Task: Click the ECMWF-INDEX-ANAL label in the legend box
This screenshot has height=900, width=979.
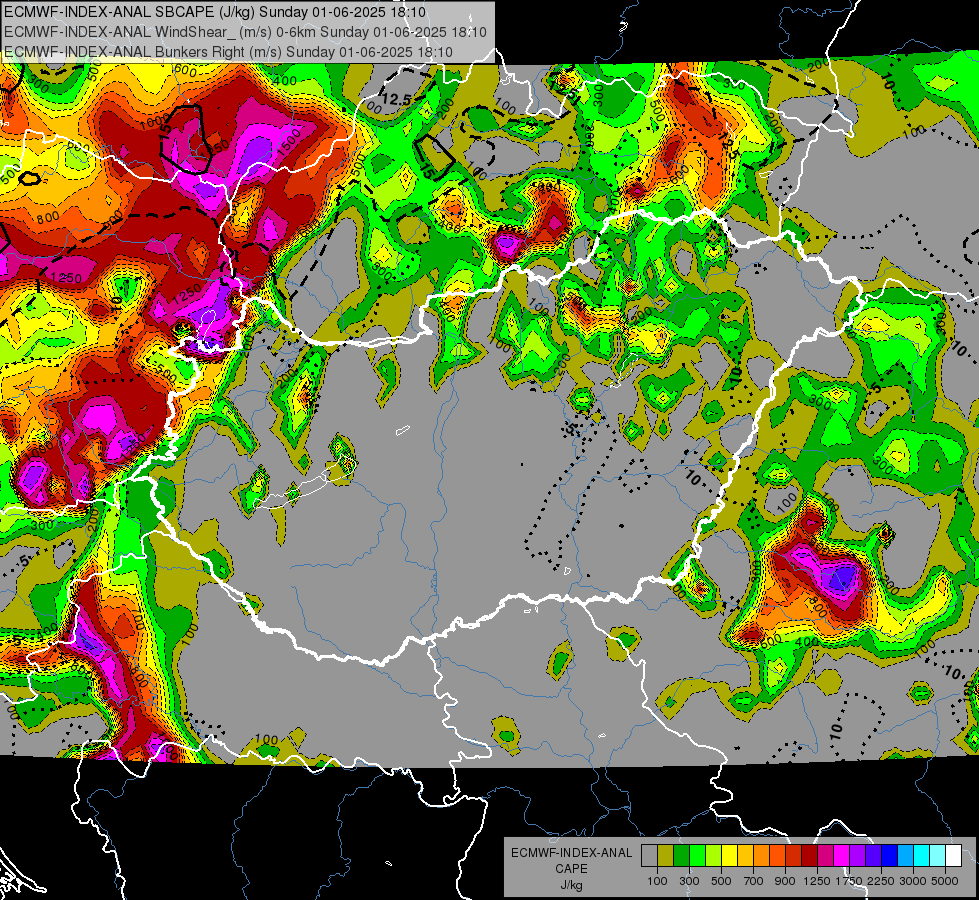Action: [571, 853]
